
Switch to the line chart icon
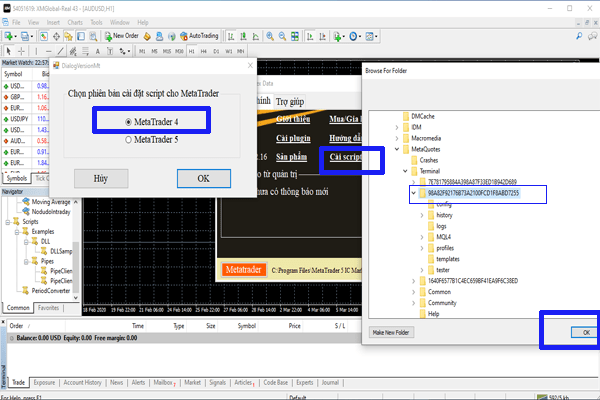coord(255,36)
